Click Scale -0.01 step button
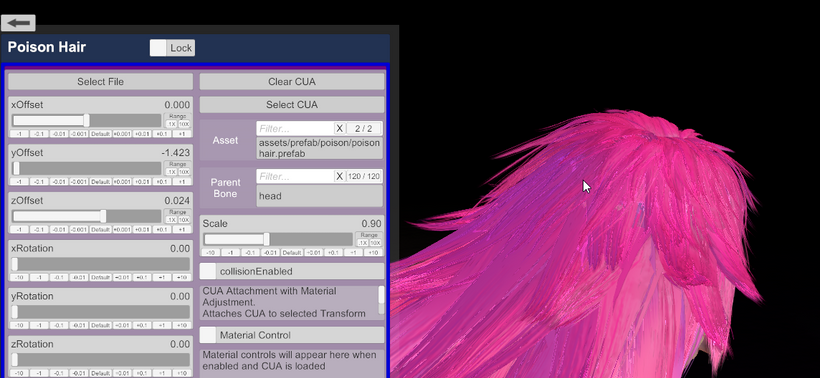820x378 pixels. (270, 253)
